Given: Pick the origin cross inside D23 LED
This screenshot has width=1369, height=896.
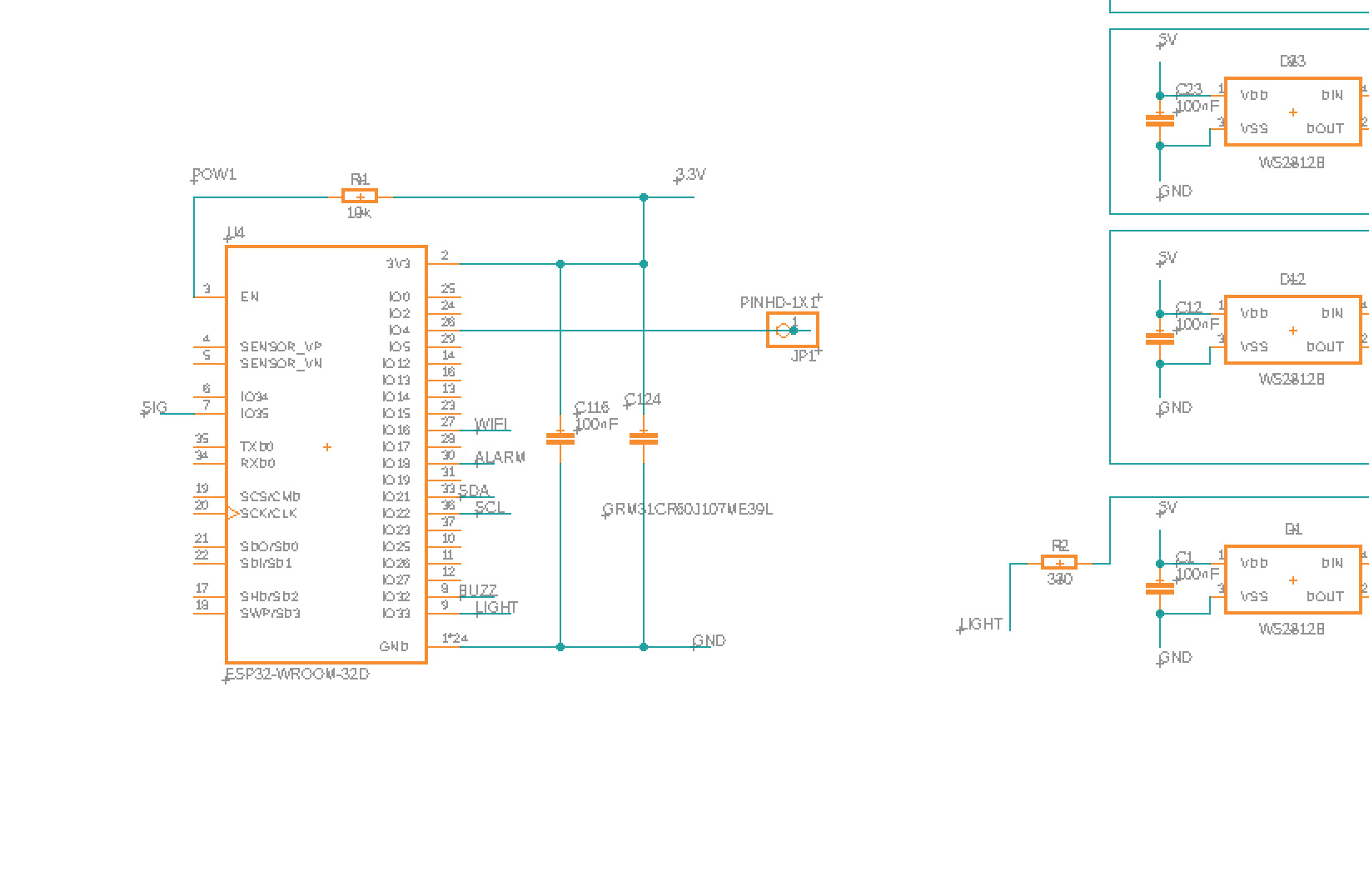Looking at the screenshot, I should (x=1293, y=112).
